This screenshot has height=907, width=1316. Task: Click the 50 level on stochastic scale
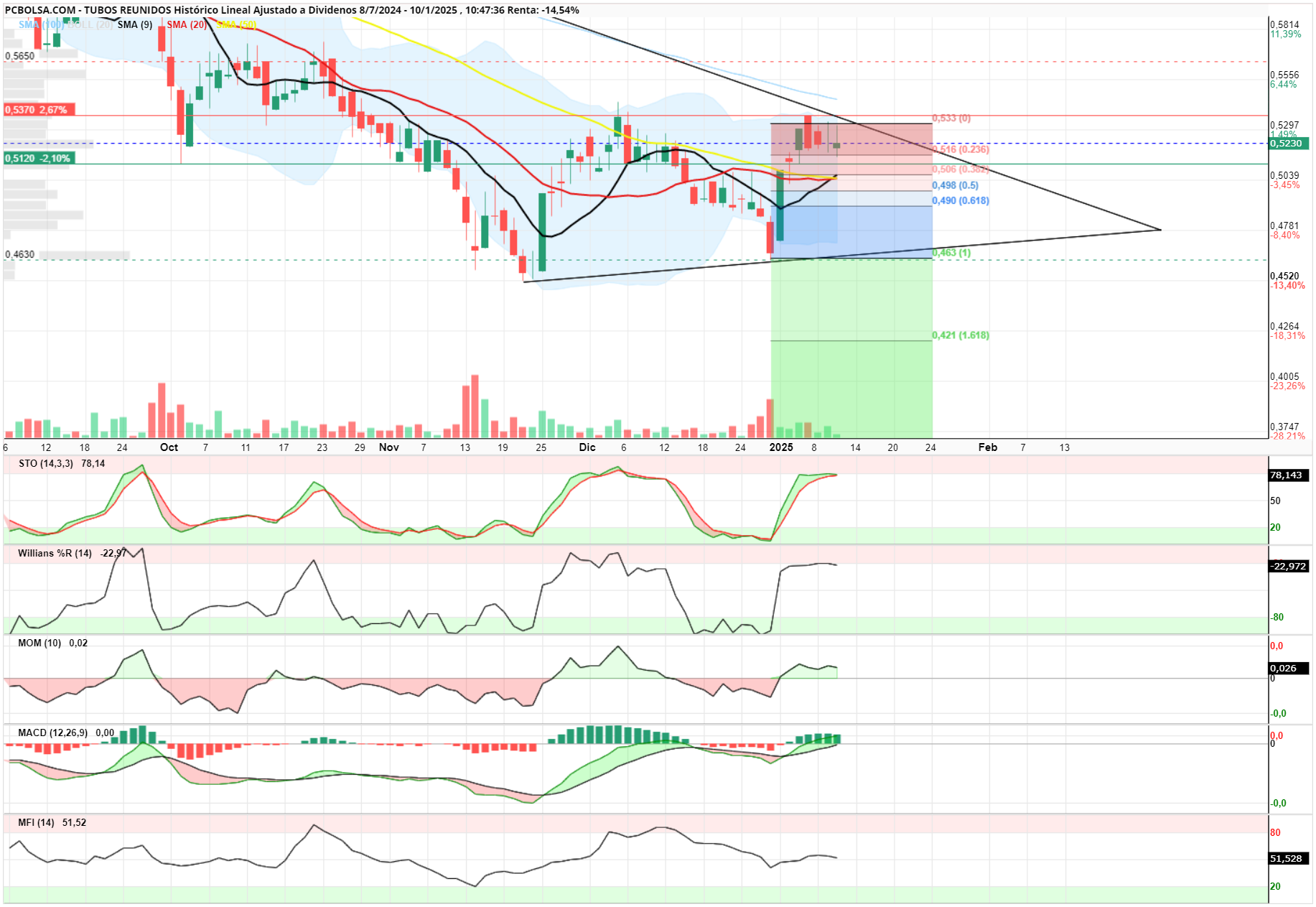1275,501
